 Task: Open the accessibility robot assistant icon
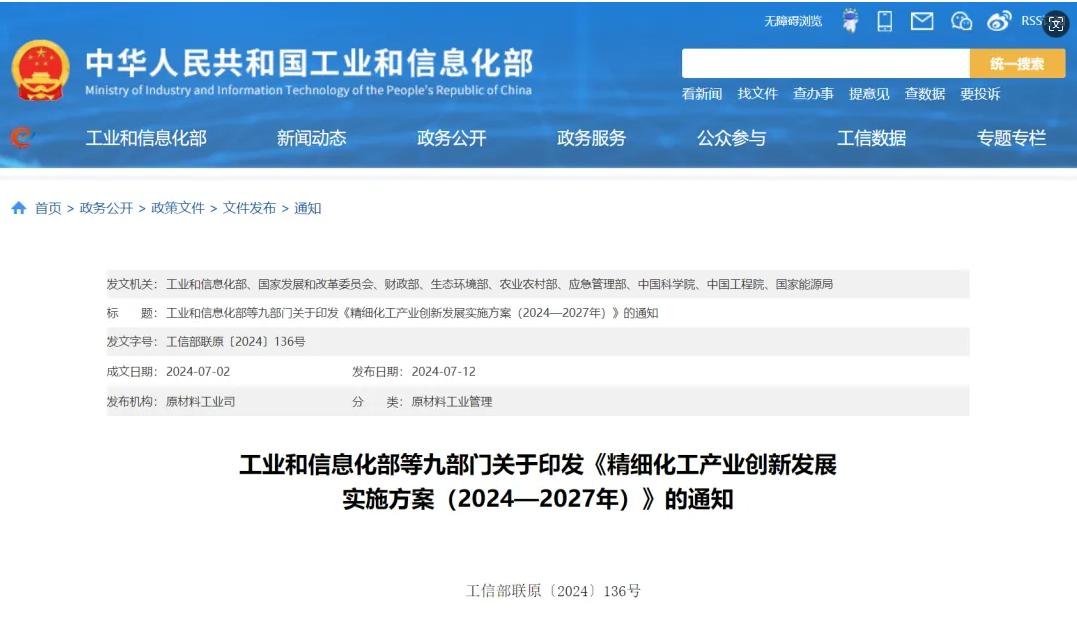point(850,21)
